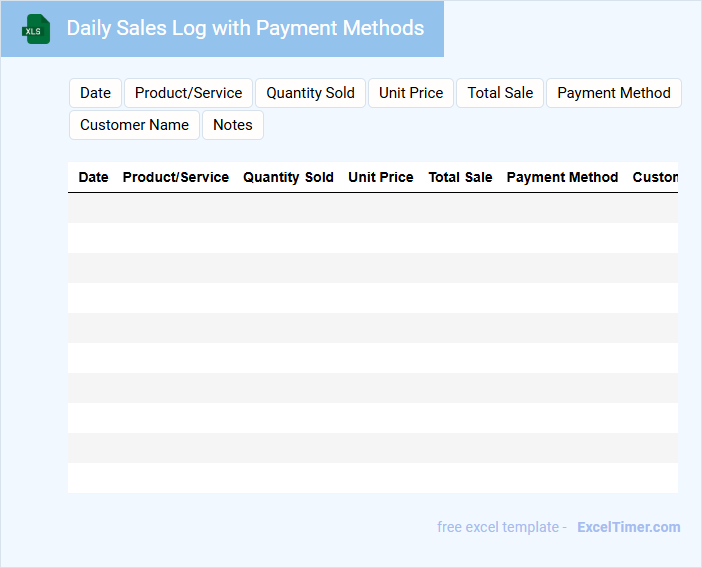Select the Total Sale column header
This screenshot has height=568, width=702.
(x=460, y=177)
